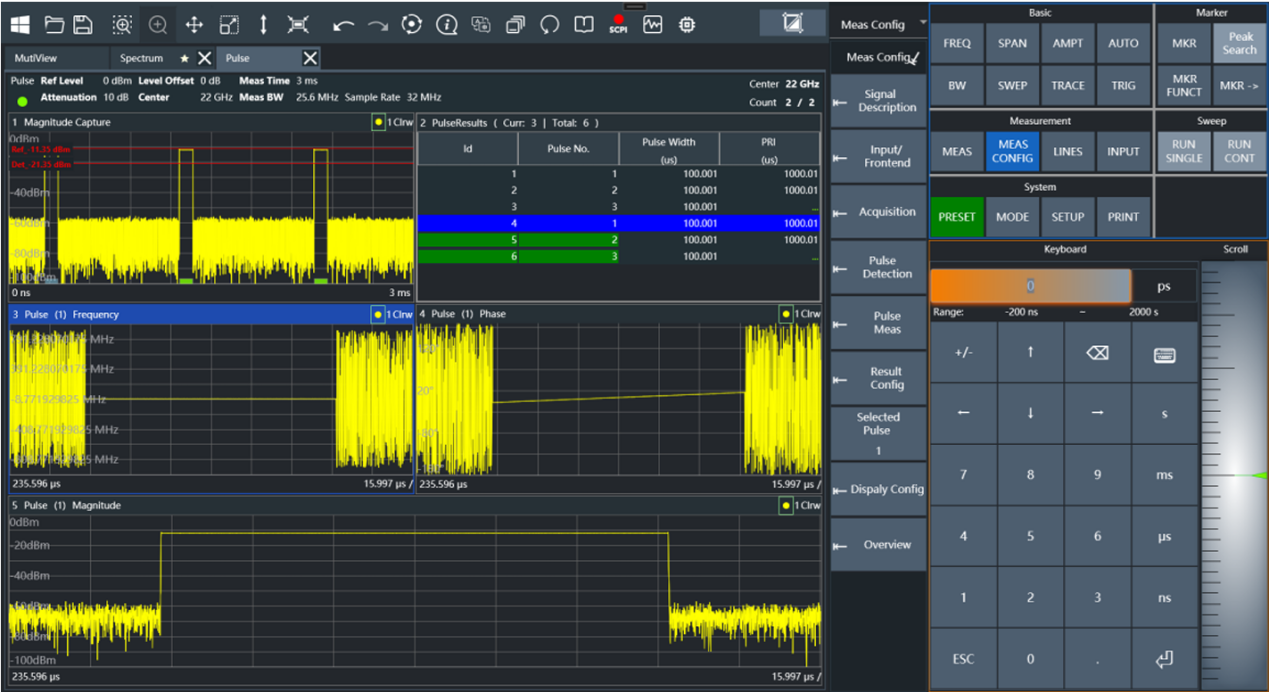
Task: Open the Input/Frontend menu
Action: 879,156
